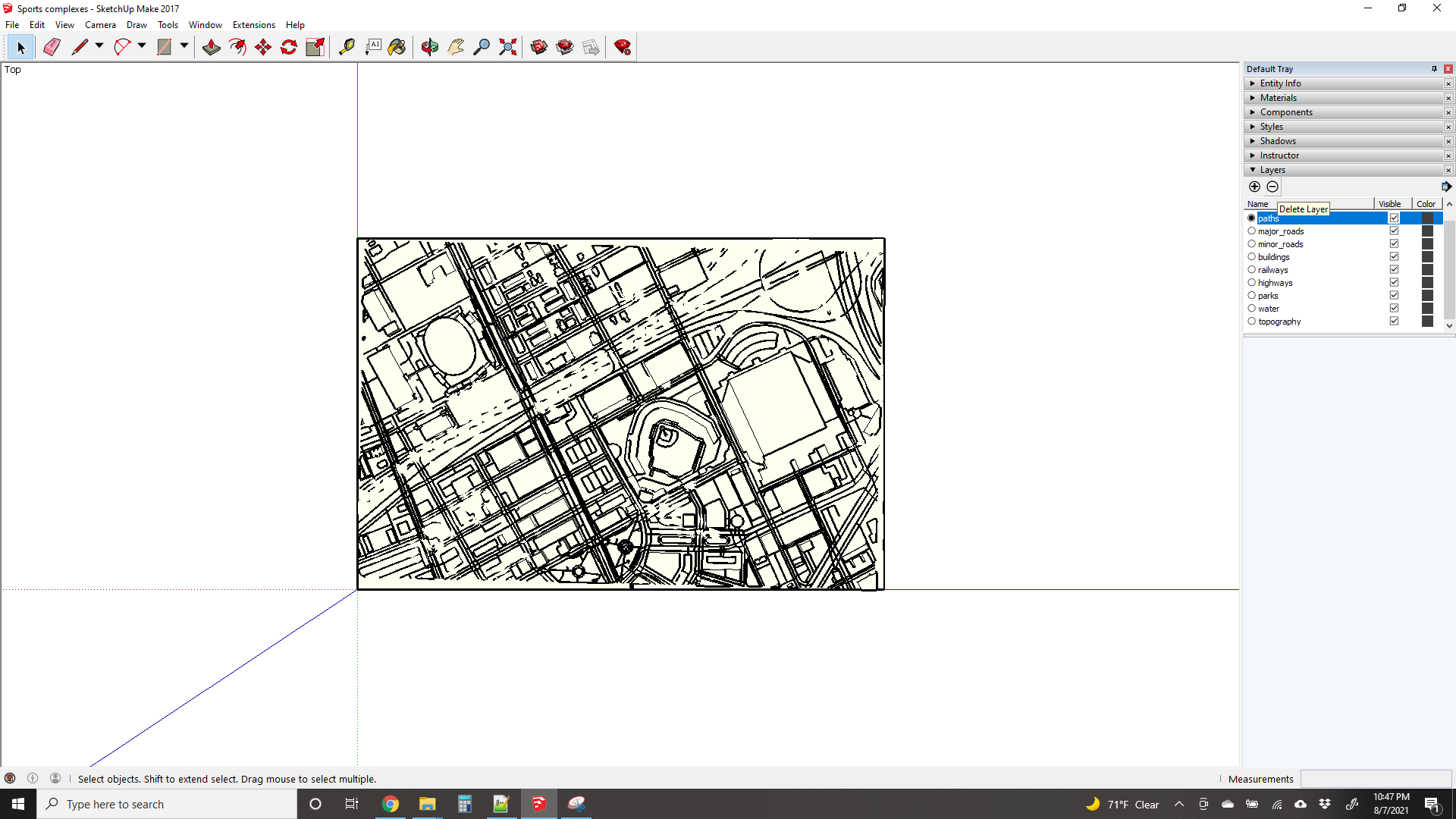Expand the Shadows panel
The height and width of the screenshot is (819, 1456).
1344,141
